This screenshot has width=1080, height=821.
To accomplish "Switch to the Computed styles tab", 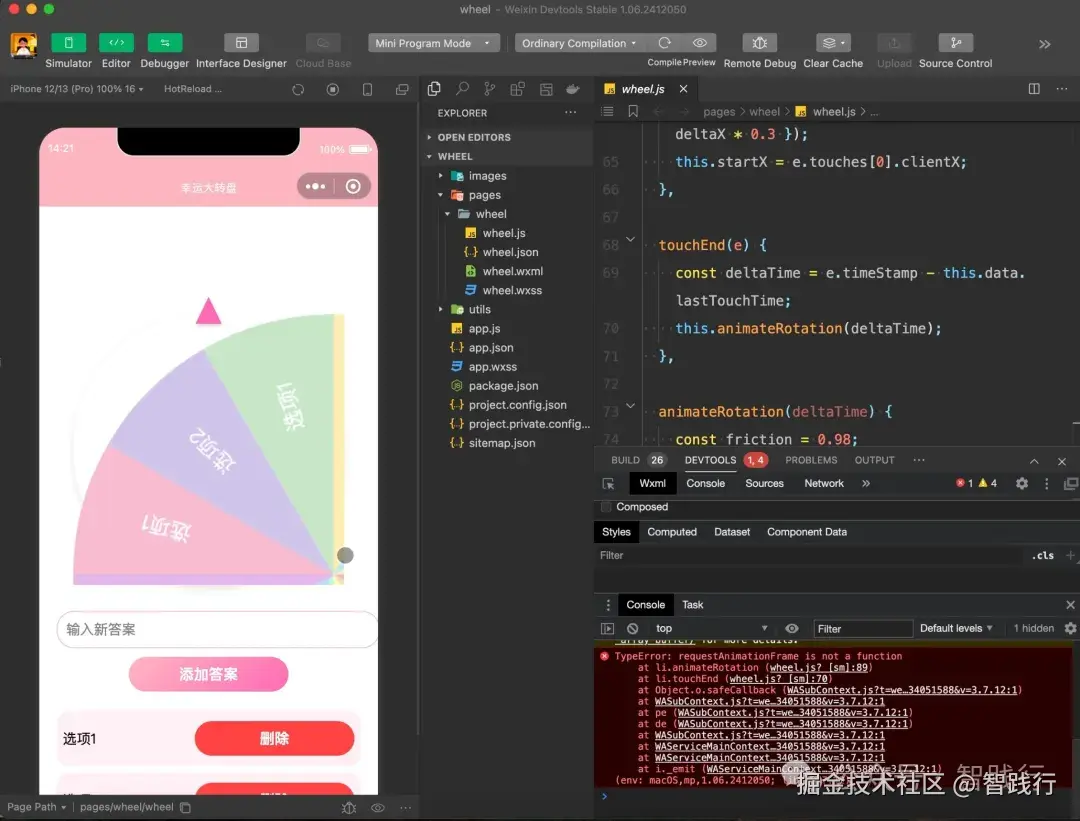I will click(672, 532).
